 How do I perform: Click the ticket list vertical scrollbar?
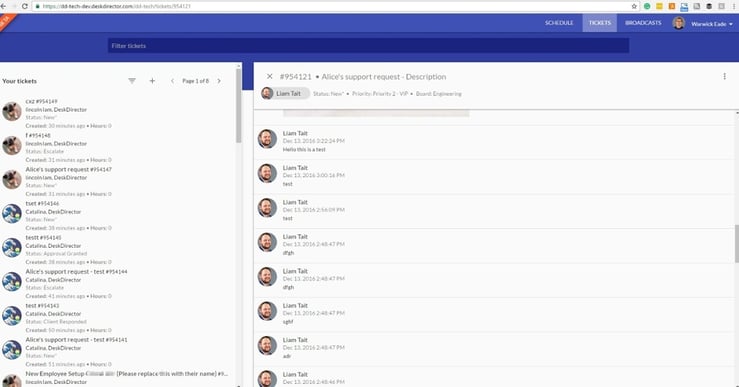(x=239, y=106)
